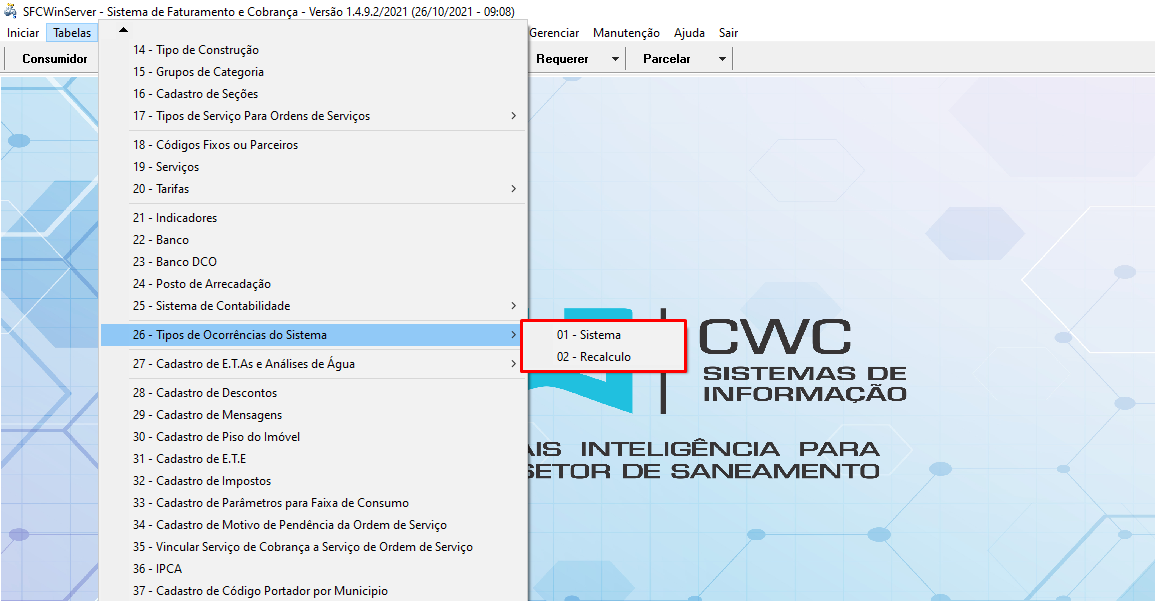This screenshot has width=1155, height=601.
Task: Open the Requerer dropdown arrow
Action: coord(615,59)
